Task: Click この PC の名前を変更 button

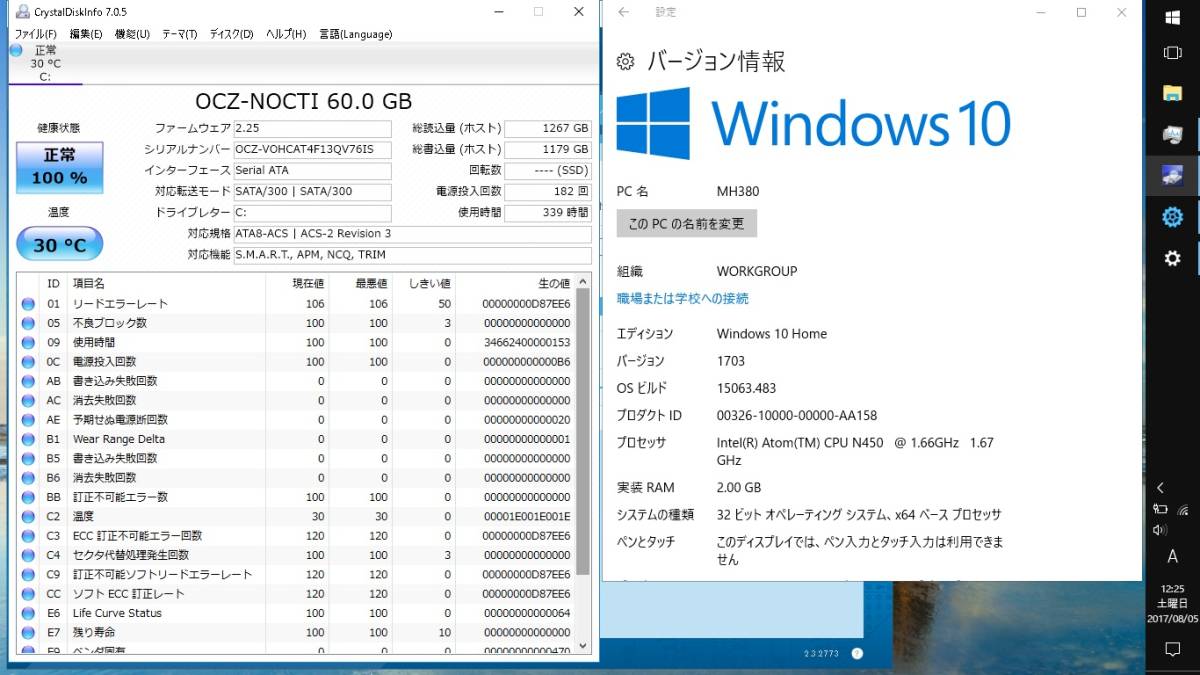Action: 687,223
